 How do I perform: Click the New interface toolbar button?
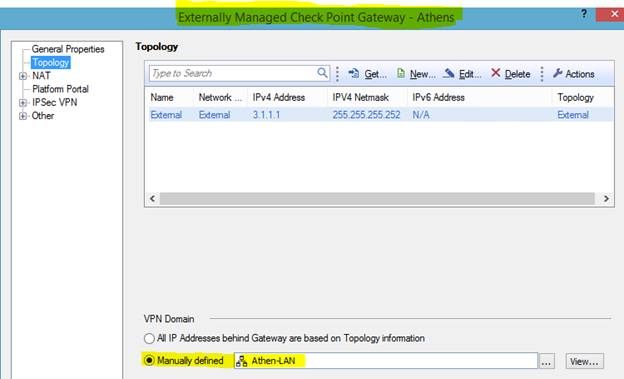[x=416, y=74]
